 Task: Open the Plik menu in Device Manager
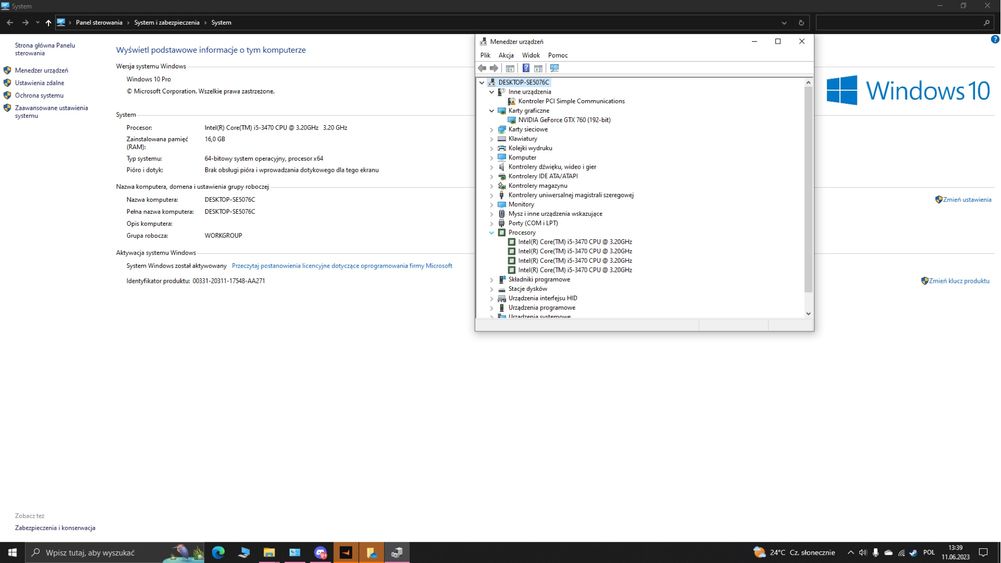click(485, 56)
